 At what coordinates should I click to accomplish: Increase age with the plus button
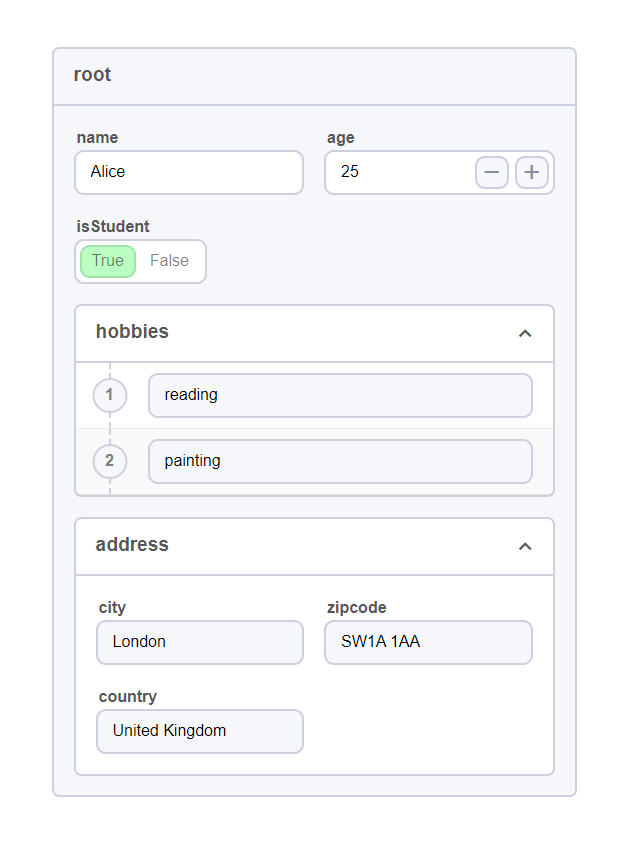click(532, 173)
